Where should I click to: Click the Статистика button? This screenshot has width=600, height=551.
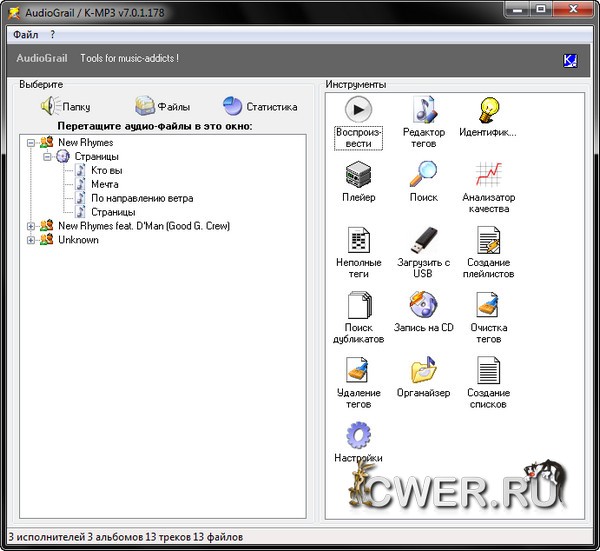pos(260,107)
